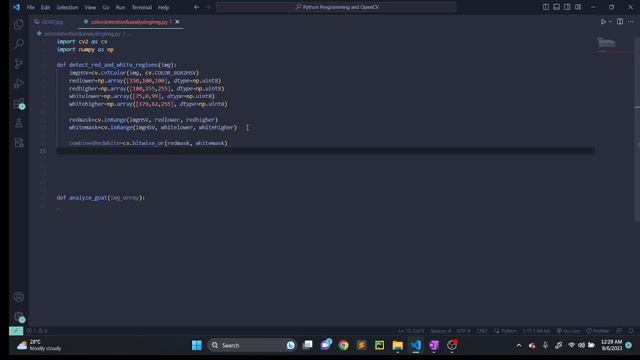Image resolution: width=640 pixels, height=360 pixels.
Task: Click the def analyze_goat line of code
Action: pyautogui.click(x=100, y=198)
